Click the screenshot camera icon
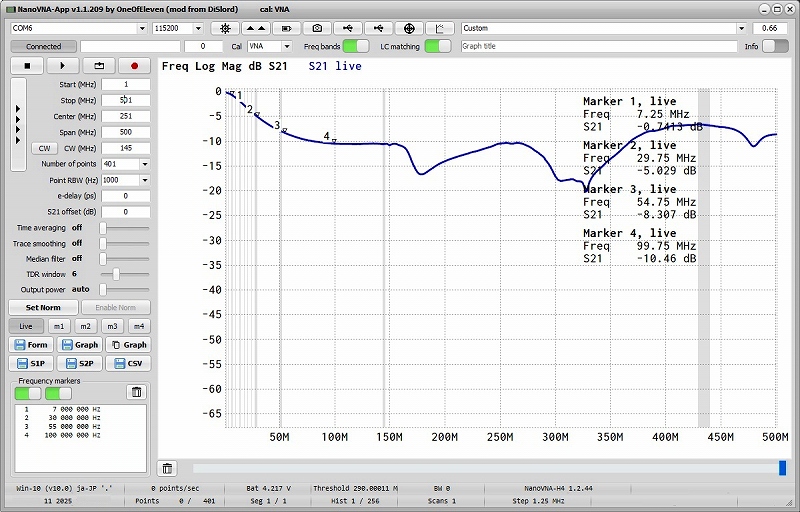Image resolution: width=800 pixels, height=512 pixels. point(318,28)
